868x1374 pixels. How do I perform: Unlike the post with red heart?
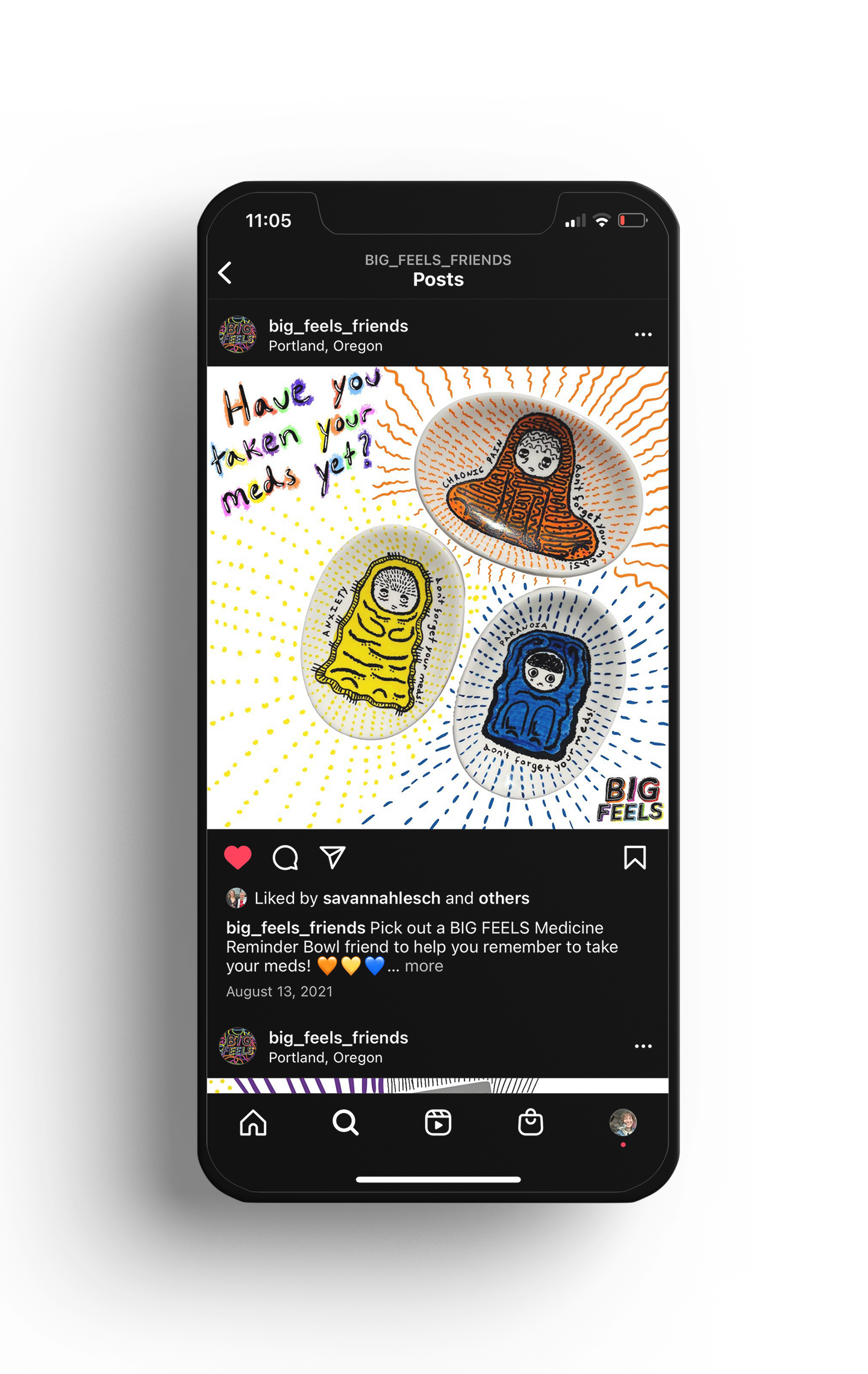tap(237, 858)
